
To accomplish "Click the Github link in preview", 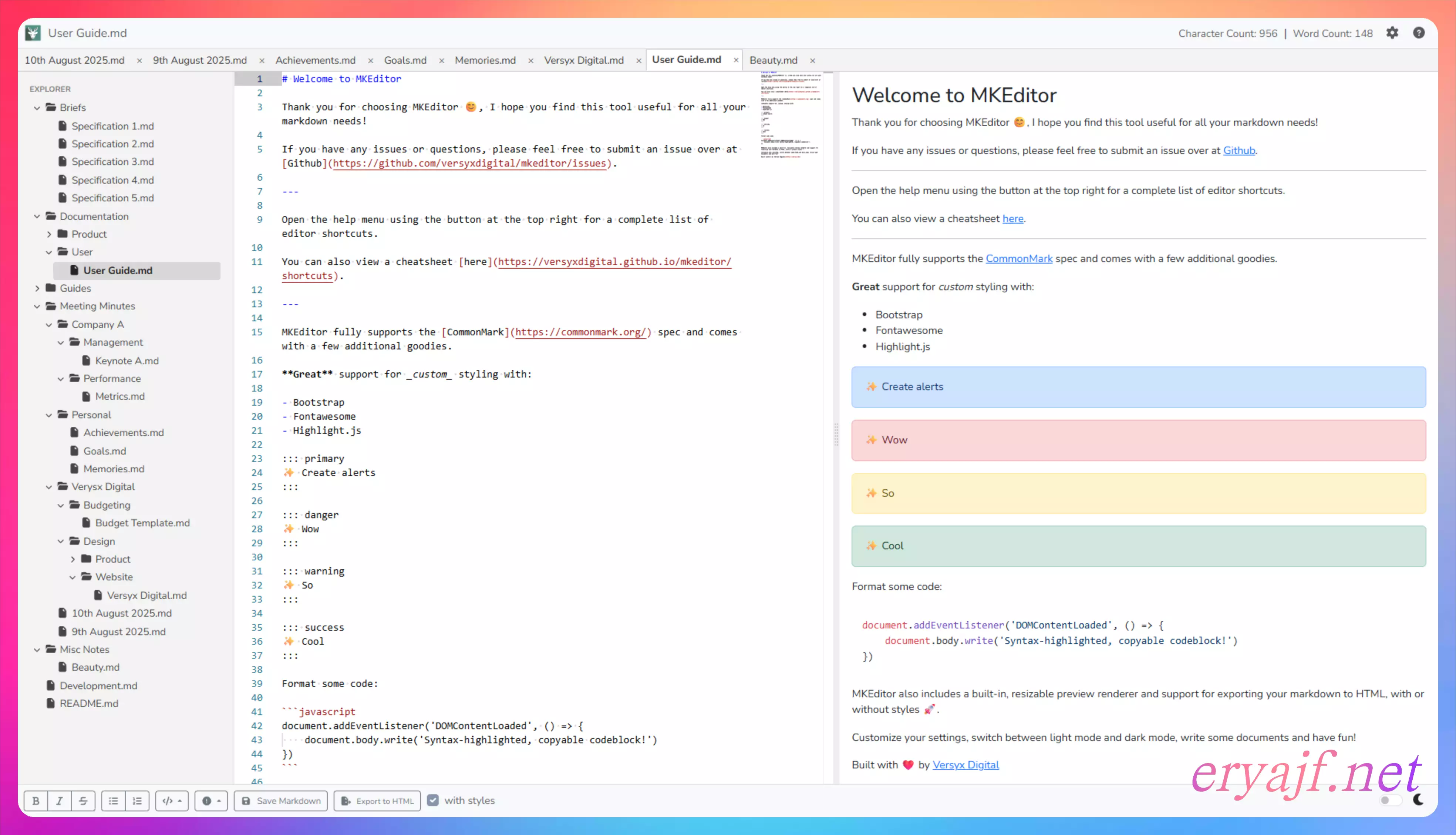I will click(1239, 150).
